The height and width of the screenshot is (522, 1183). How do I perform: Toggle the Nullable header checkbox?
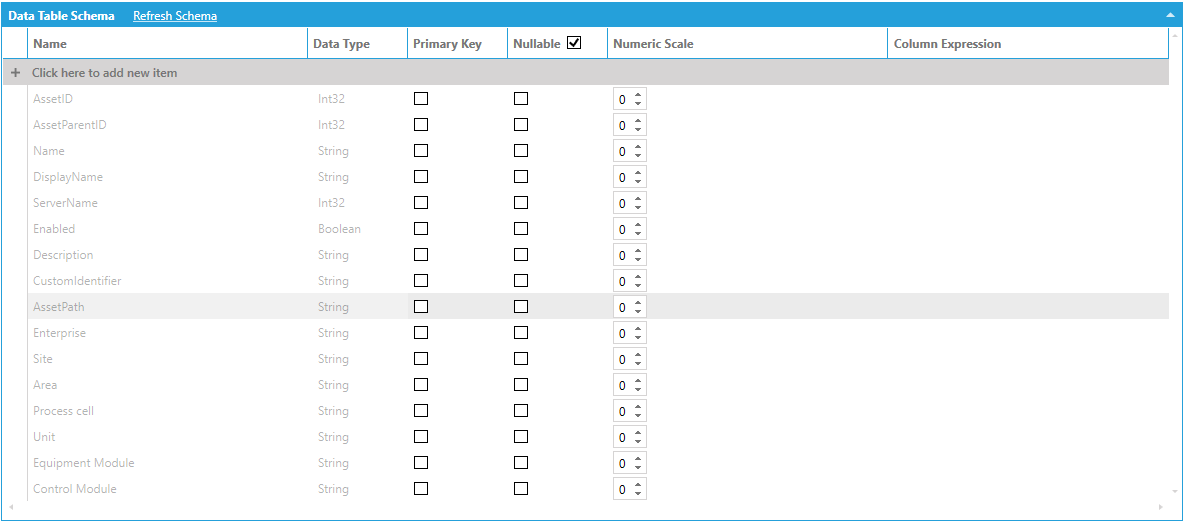click(x=574, y=43)
